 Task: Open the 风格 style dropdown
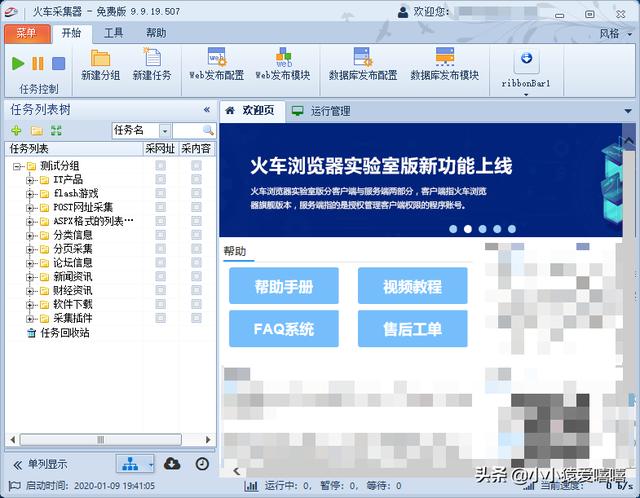(x=616, y=33)
